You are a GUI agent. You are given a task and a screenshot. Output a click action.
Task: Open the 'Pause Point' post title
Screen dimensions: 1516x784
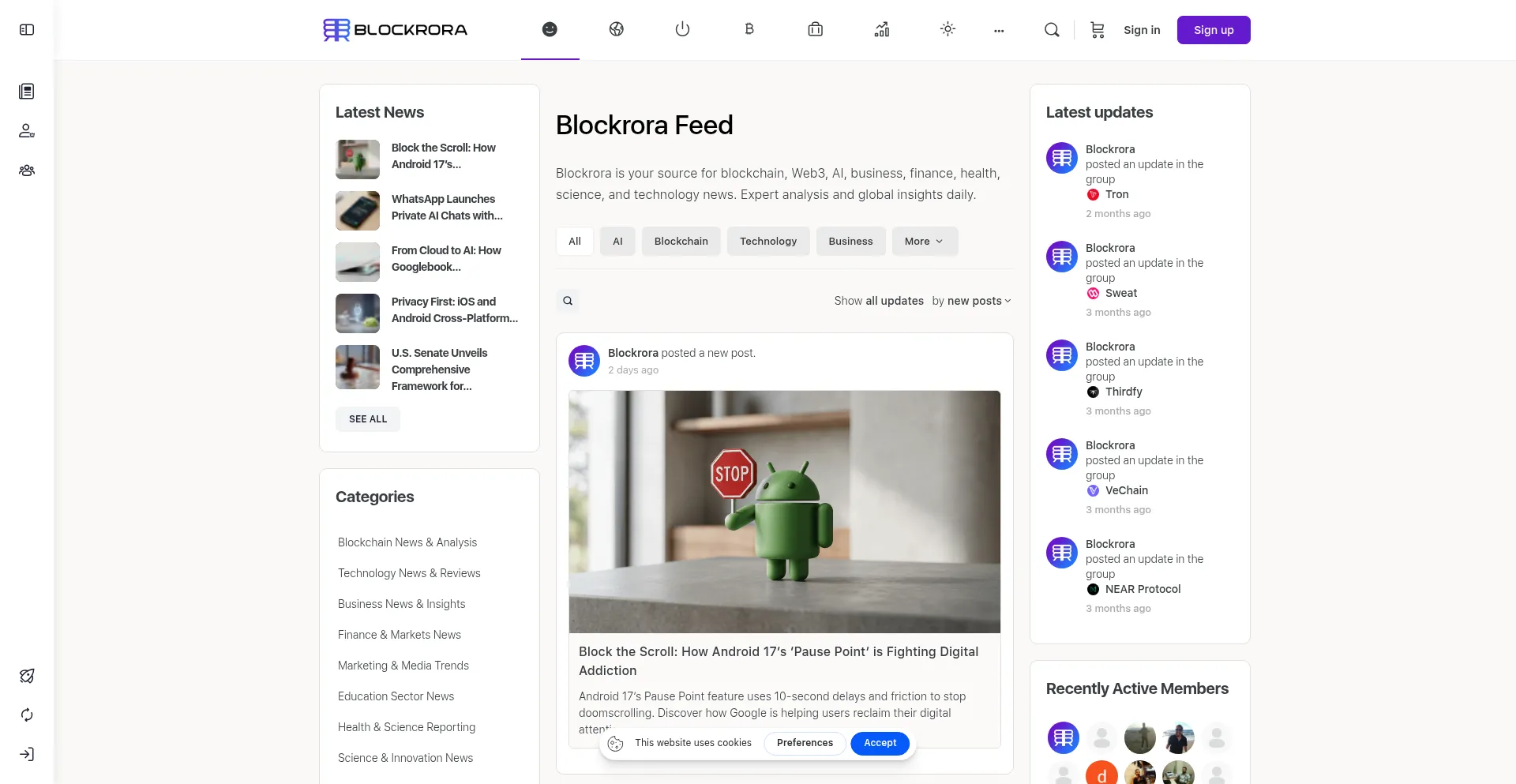coord(779,661)
